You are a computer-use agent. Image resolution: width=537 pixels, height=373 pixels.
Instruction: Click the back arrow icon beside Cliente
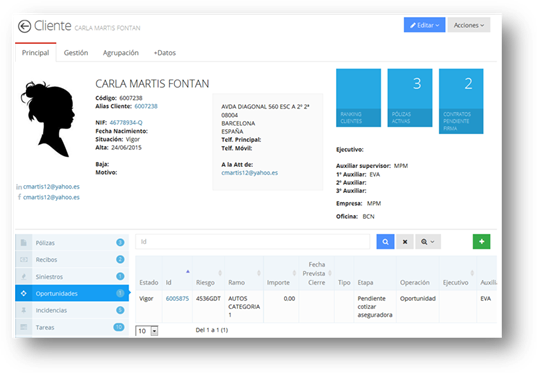pos(24,26)
